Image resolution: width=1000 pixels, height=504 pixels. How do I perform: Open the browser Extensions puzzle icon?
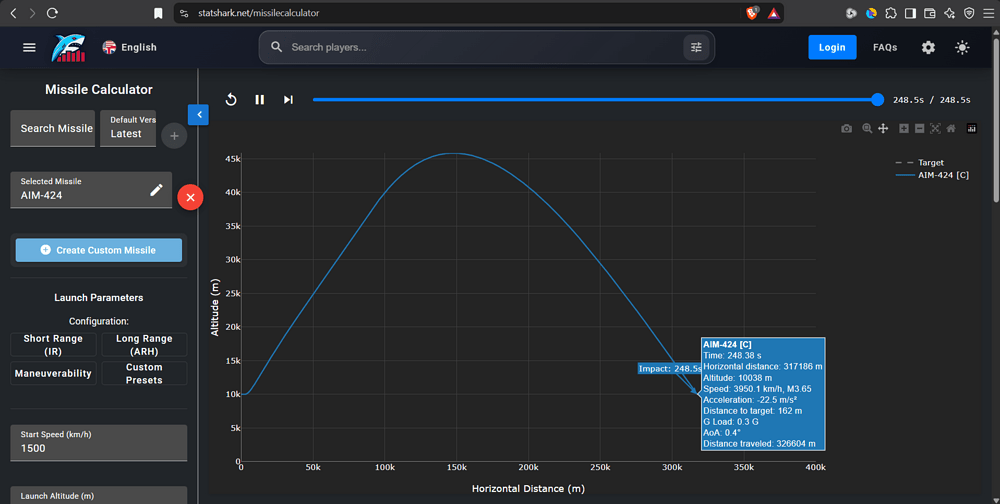pyautogui.click(x=891, y=13)
